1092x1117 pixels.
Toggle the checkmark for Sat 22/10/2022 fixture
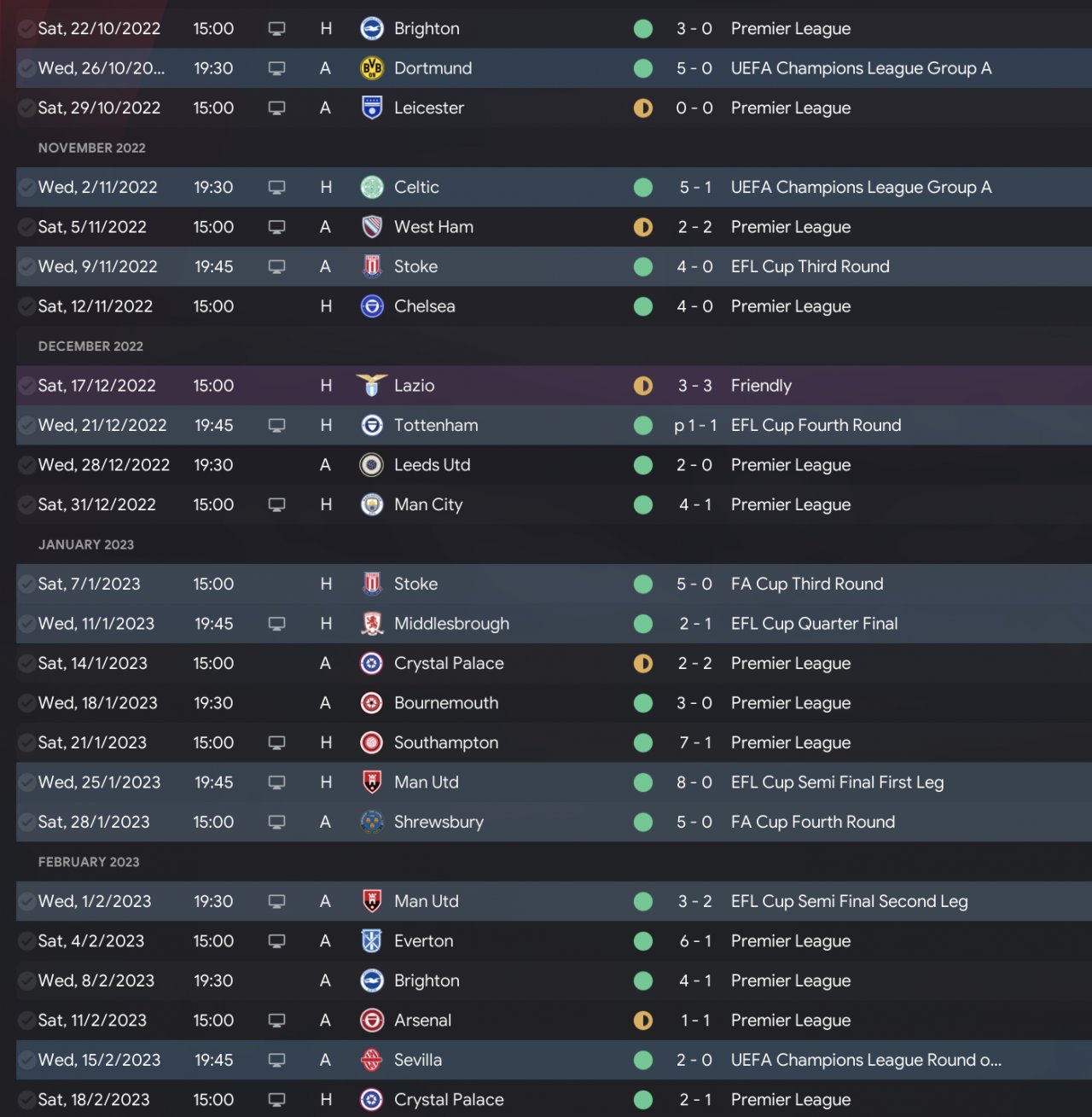point(26,29)
